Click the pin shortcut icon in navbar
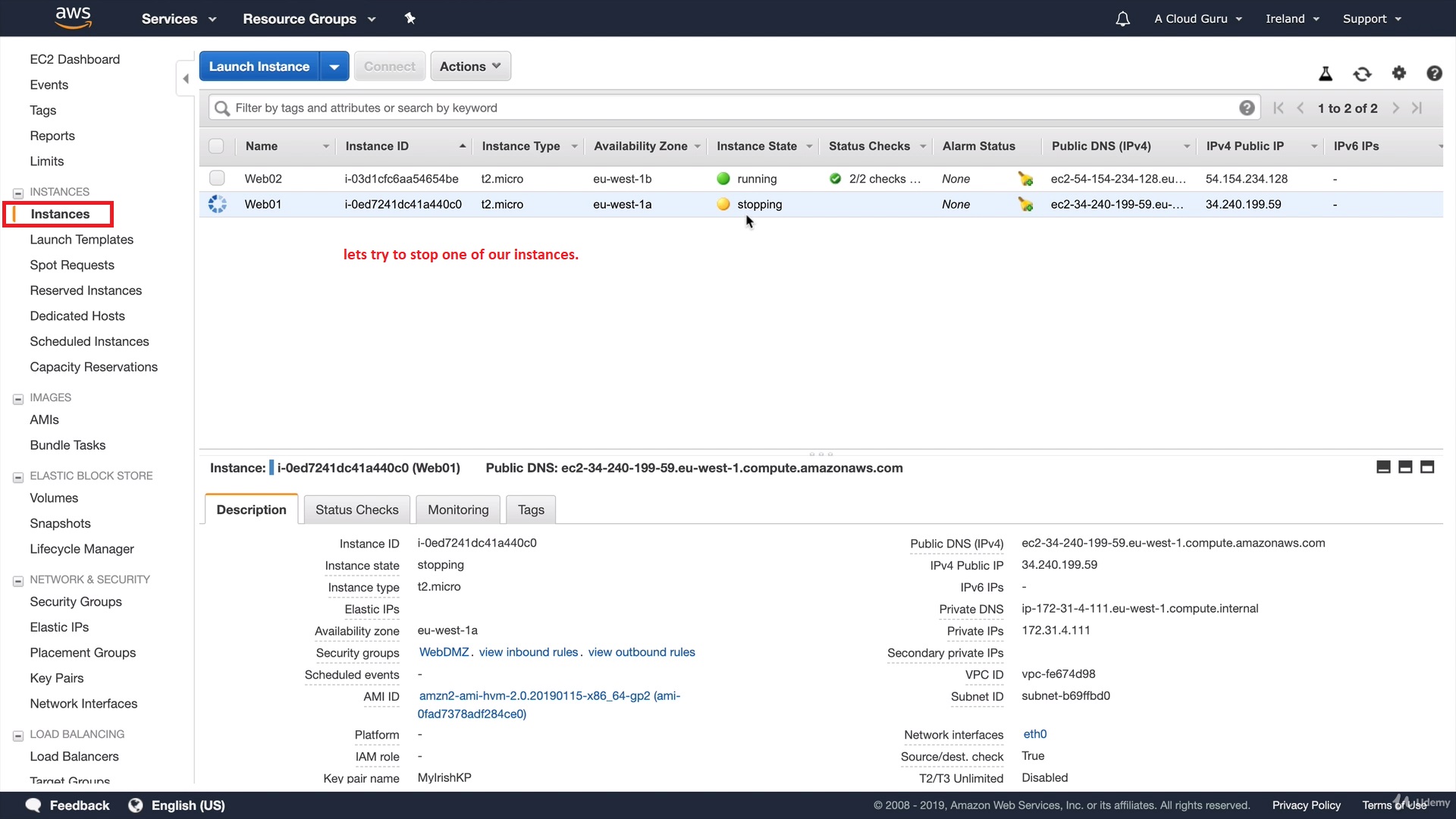Screen dimensions: 1456x819 click(409, 18)
